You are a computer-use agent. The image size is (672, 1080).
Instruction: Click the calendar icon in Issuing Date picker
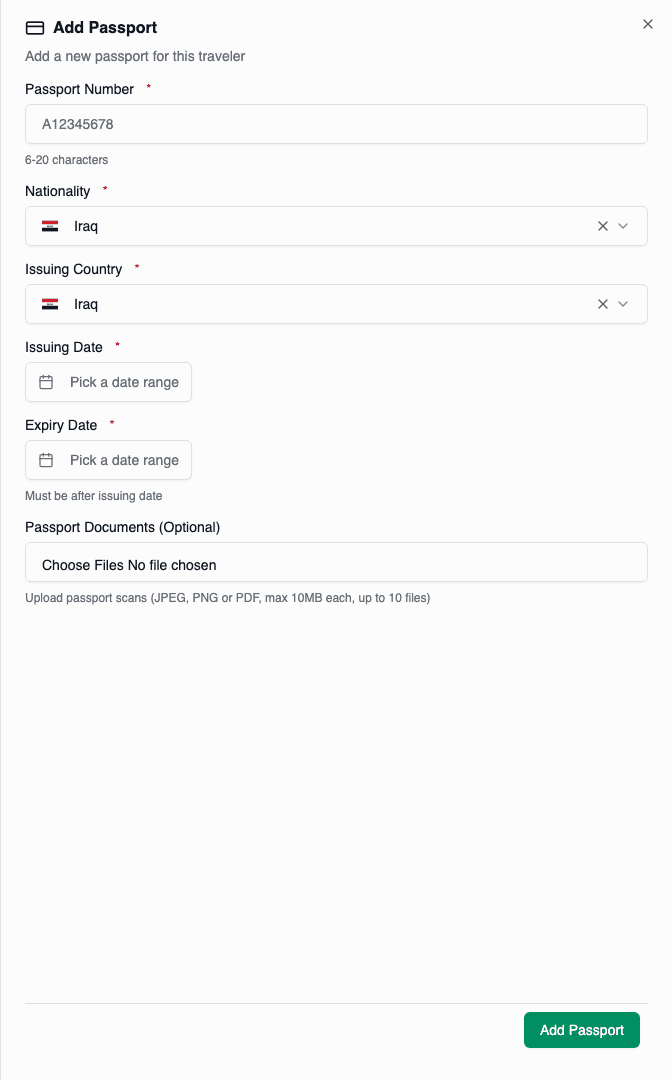click(x=48, y=382)
